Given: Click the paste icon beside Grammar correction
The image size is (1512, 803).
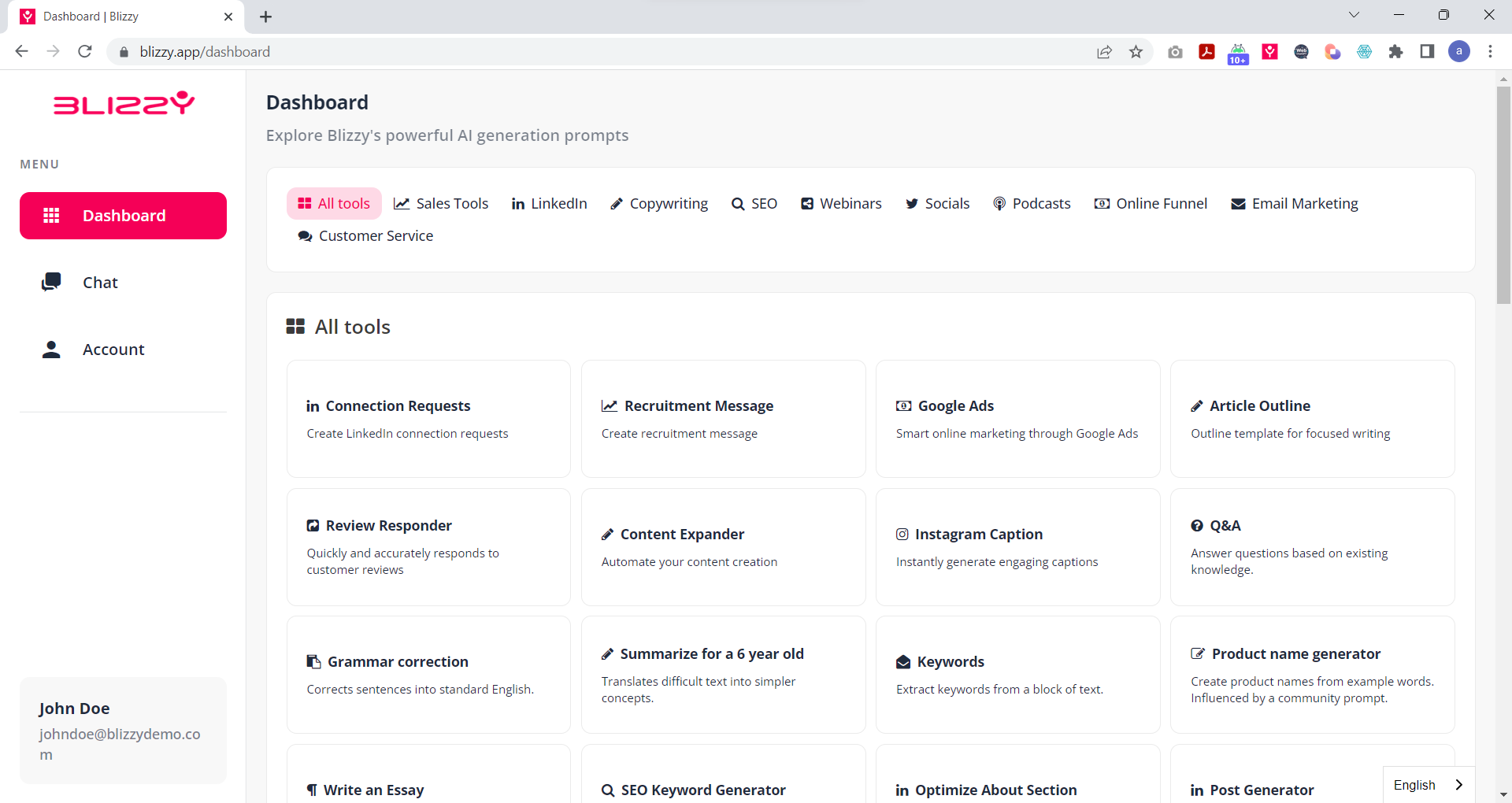Looking at the screenshot, I should [313, 662].
